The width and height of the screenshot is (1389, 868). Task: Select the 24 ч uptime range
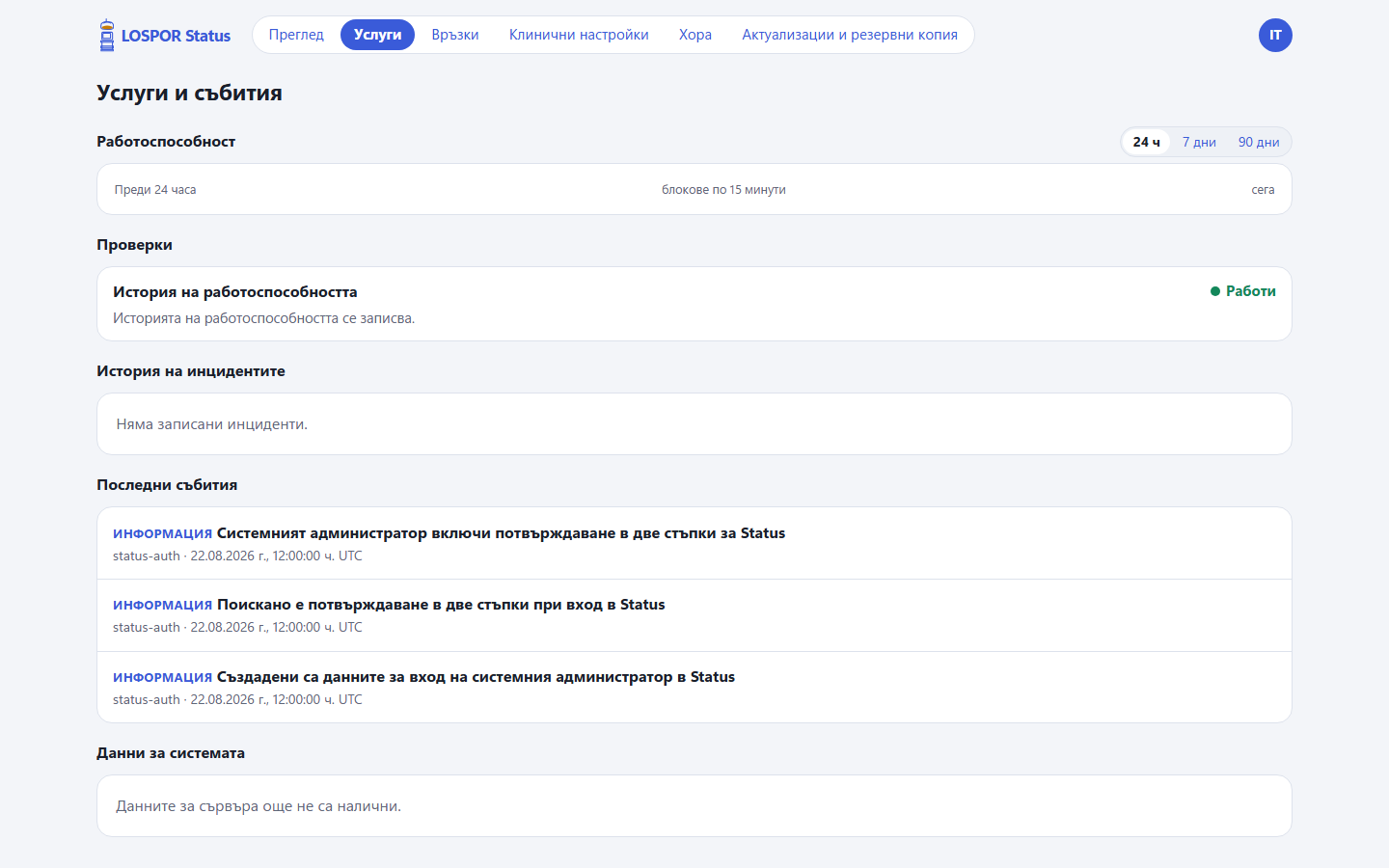(x=1146, y=142)
